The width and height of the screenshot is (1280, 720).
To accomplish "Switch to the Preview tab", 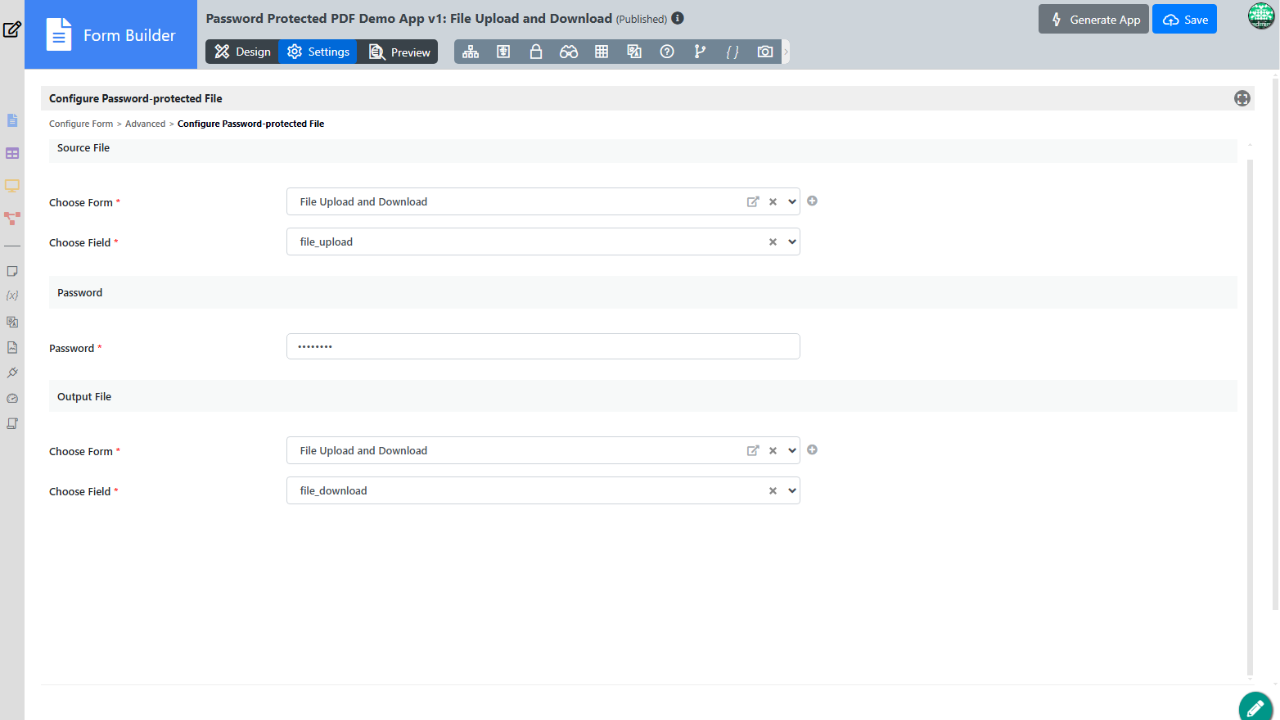I will click(400, 52).
